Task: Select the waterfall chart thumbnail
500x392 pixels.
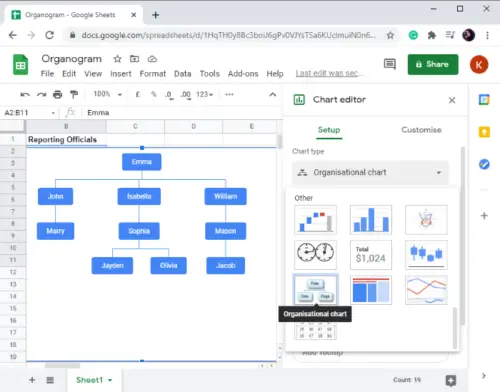Action: [x=315, y=220]
